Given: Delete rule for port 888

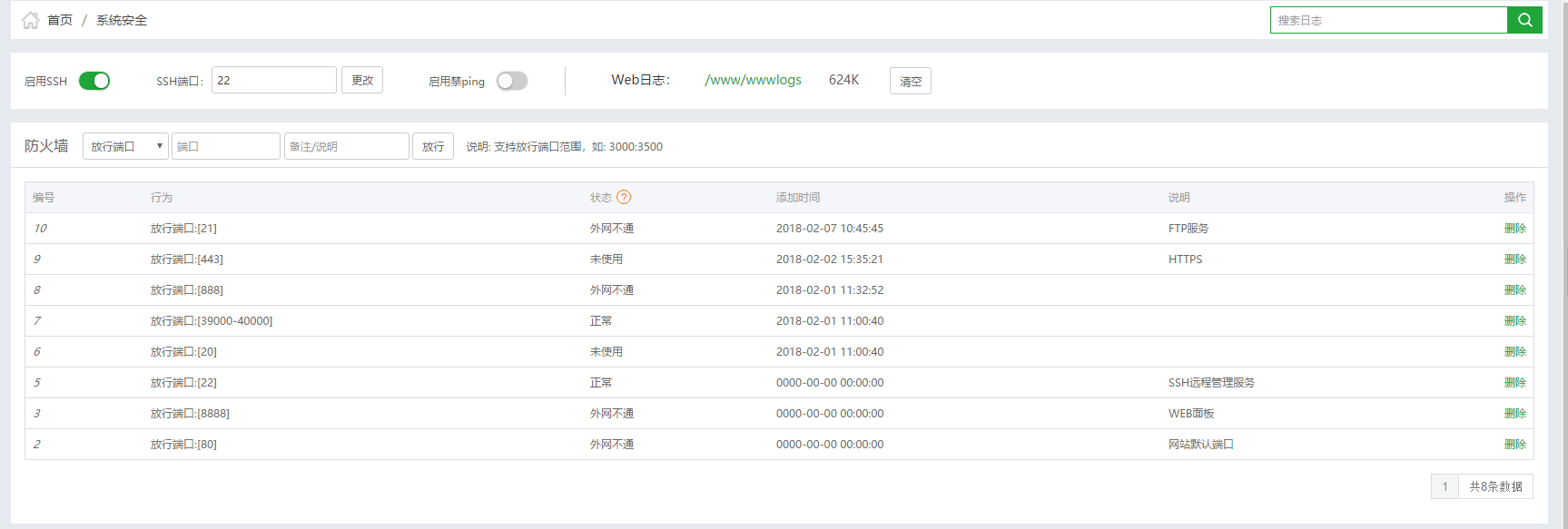Looking at the screenshot, I should (1515, 290).
